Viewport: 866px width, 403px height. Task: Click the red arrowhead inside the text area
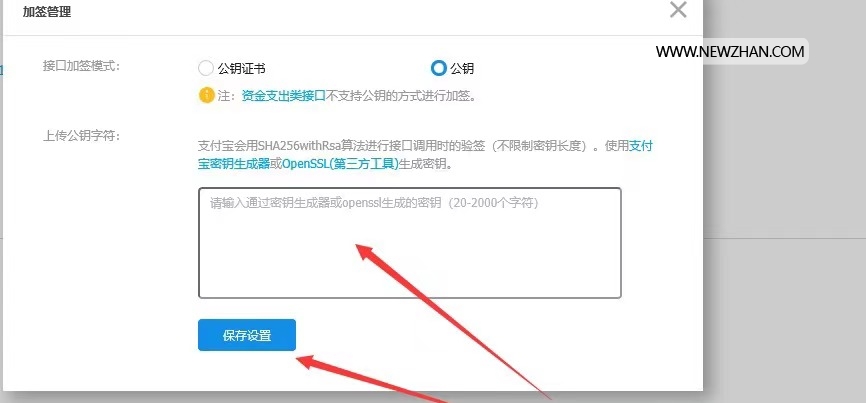366,253
